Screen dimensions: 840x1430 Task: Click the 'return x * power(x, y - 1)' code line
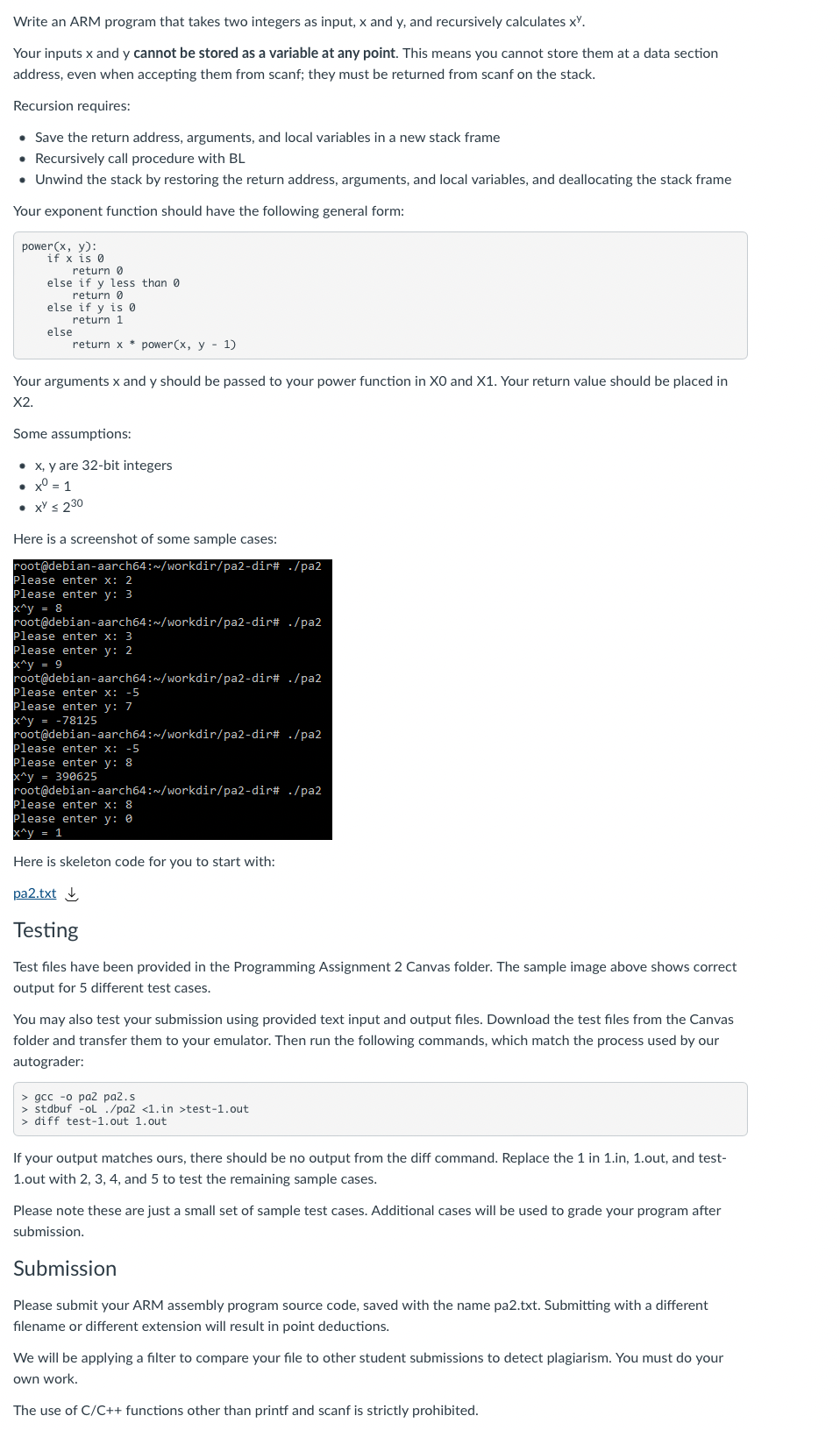(x=153, y=345)
